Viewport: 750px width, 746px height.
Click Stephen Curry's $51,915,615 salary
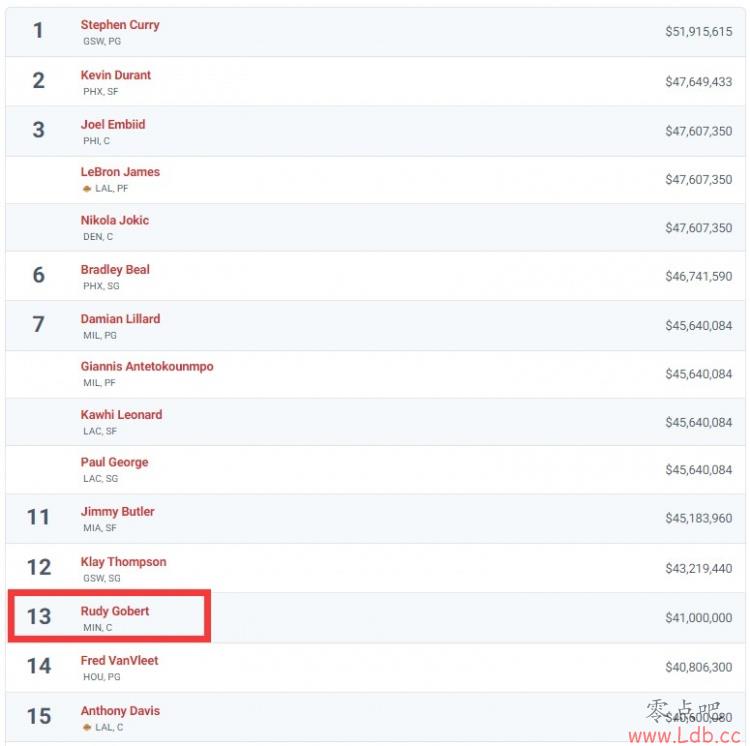click(x=698, y=32)
